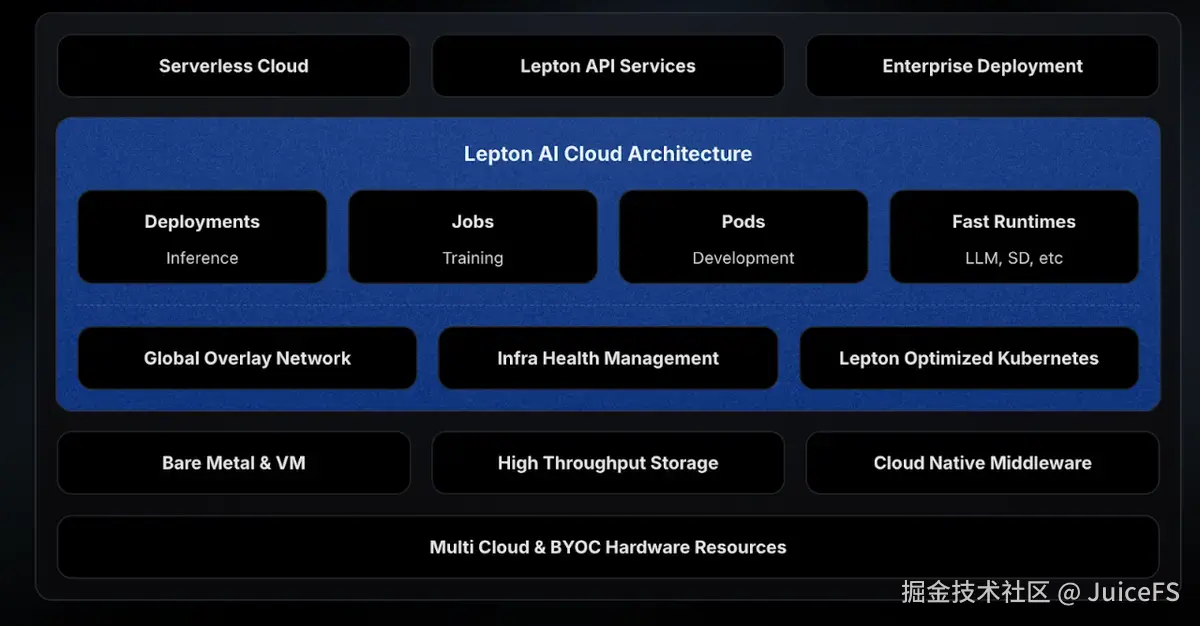
Task: Click the Jobs Training card
Action: coord(473,237)
